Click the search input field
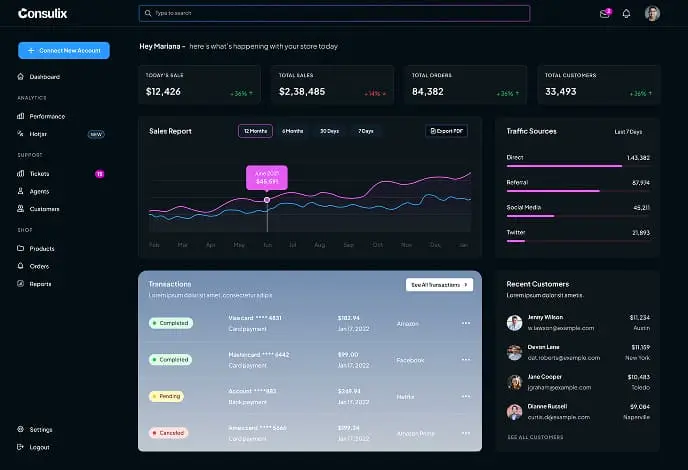The height and width of the screenshot is (470, 688). [334, 13]
